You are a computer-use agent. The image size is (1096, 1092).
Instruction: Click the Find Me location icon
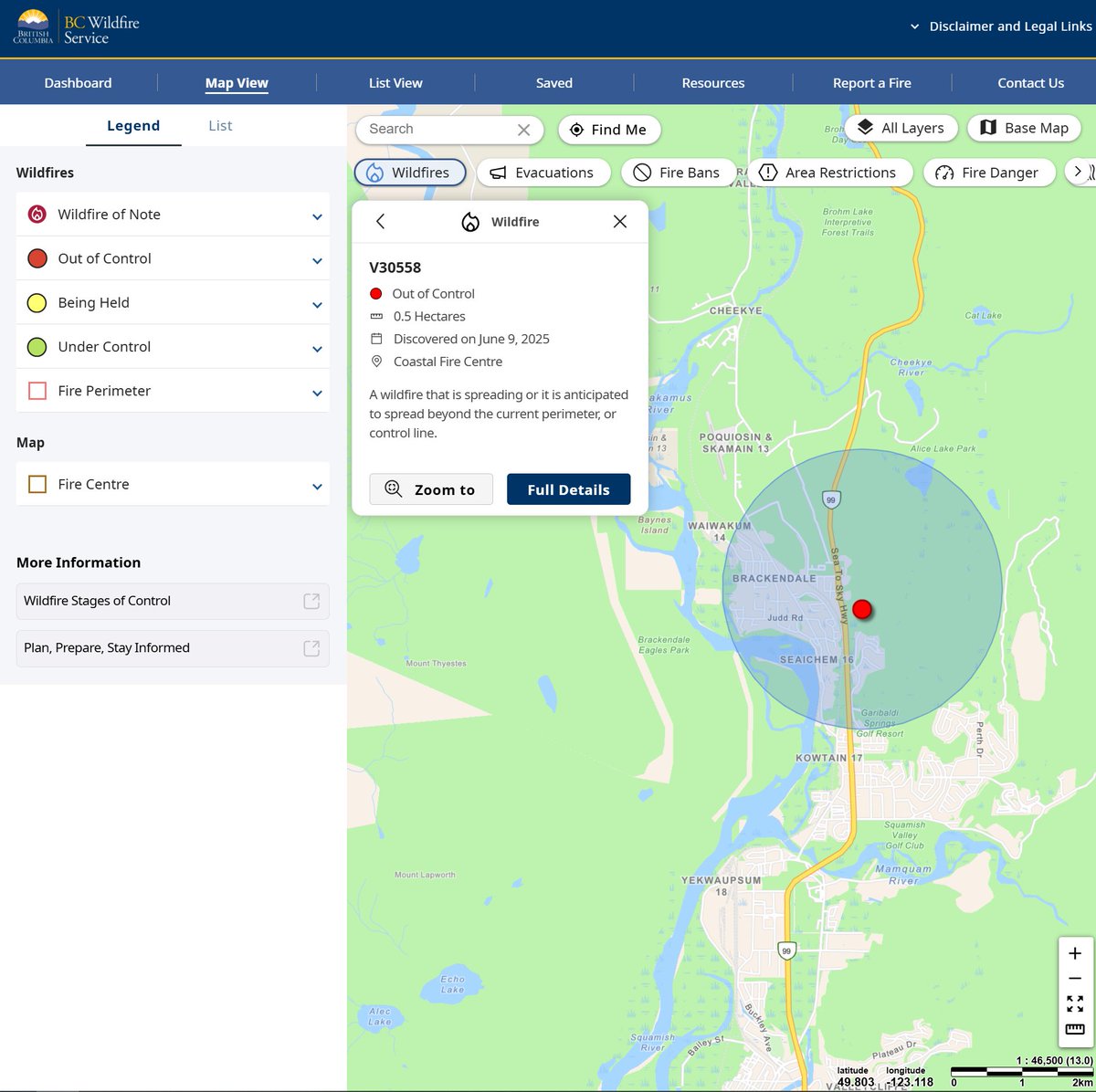(x=576, y=130)
